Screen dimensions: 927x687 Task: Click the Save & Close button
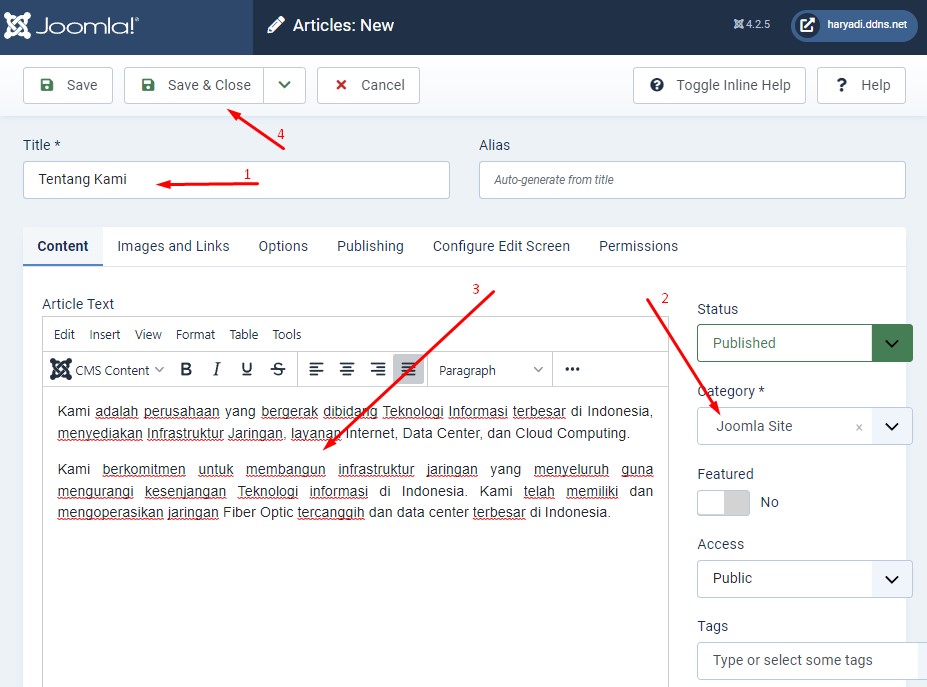point(195,85)
